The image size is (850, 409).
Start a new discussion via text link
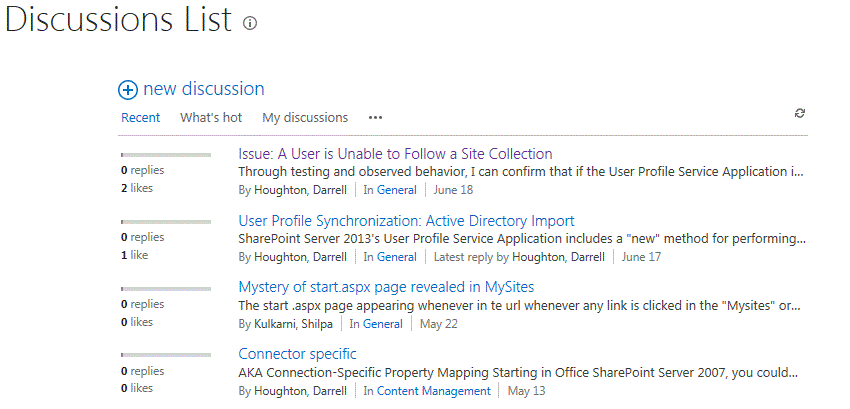[204, 89]
